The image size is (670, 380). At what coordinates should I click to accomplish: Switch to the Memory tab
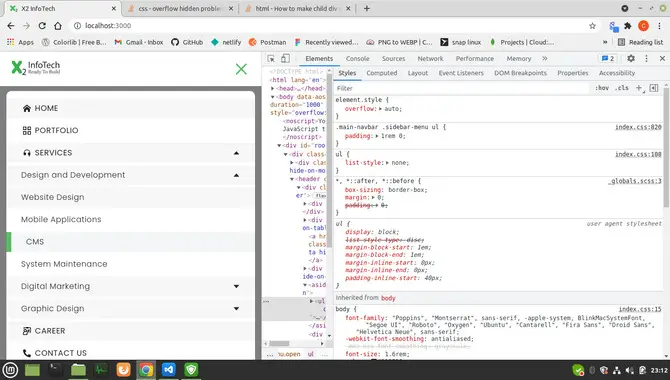(x=519, y=59)
